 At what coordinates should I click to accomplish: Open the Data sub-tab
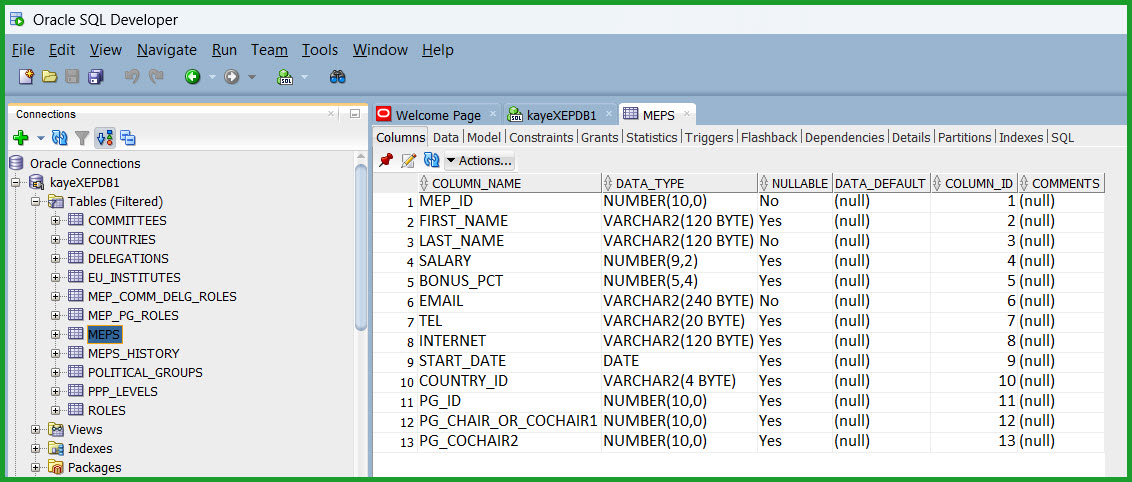tap(445, 137)
